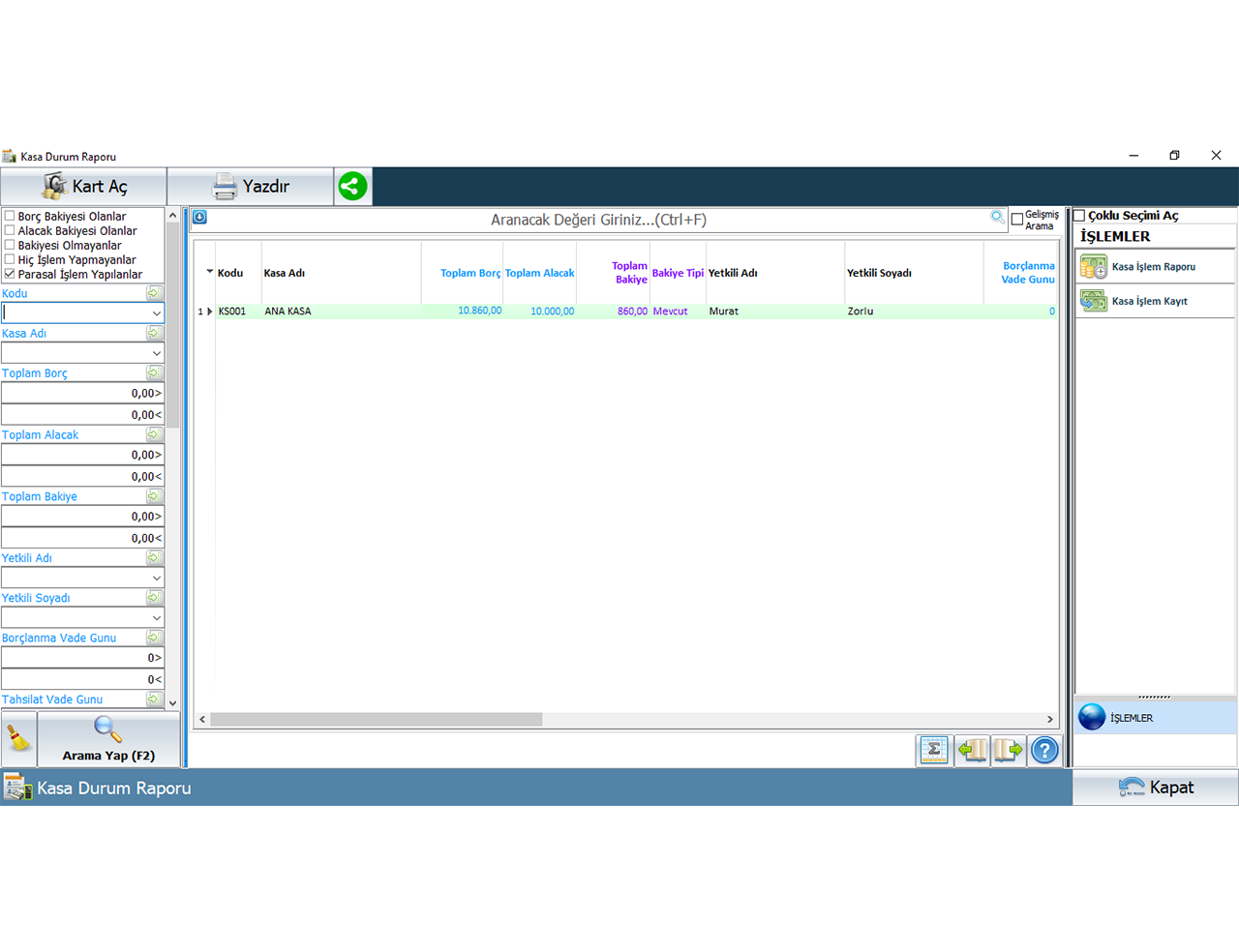The image size is (1239, 952).
Task: Go to next page book icon
Action: coord(1009,750)
